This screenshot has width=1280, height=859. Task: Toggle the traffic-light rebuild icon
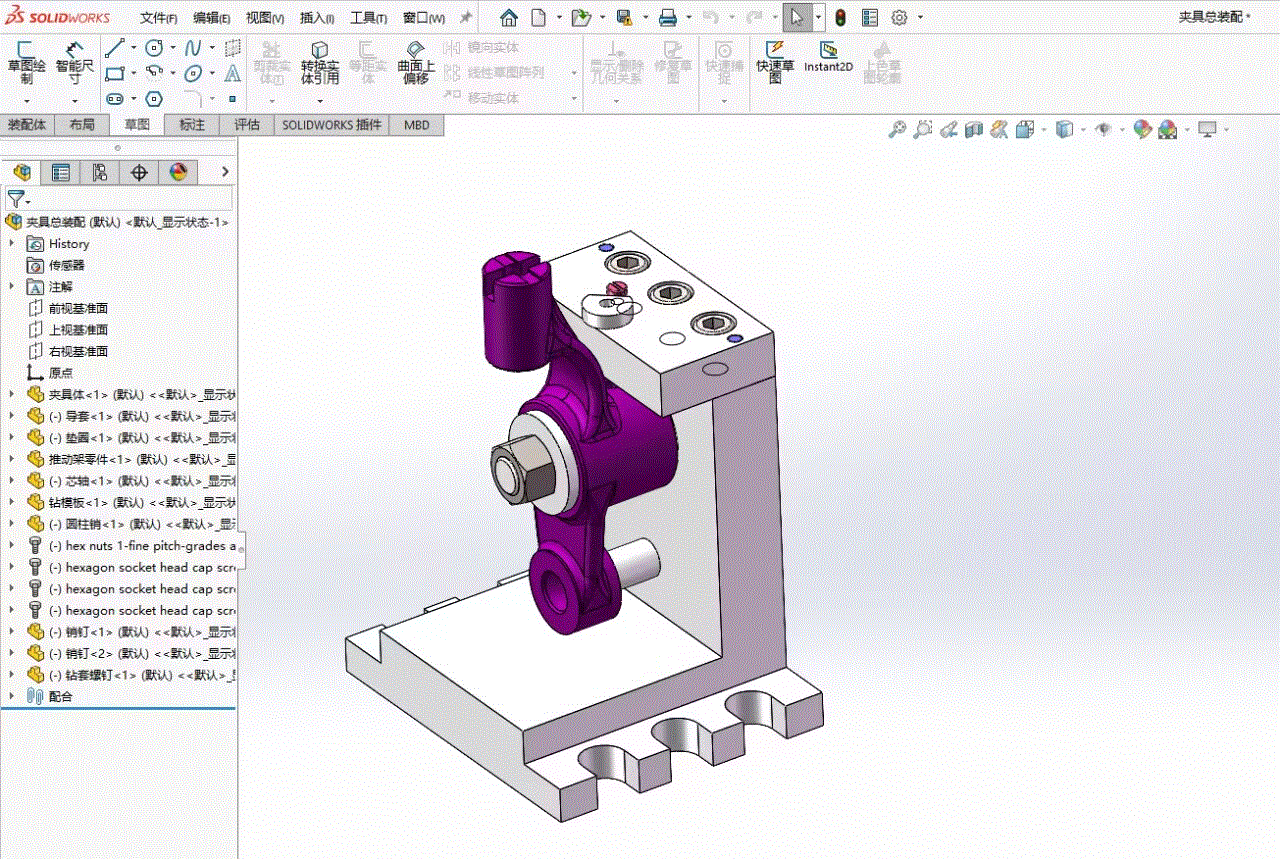pyautogui.click(x=840, y=18)
